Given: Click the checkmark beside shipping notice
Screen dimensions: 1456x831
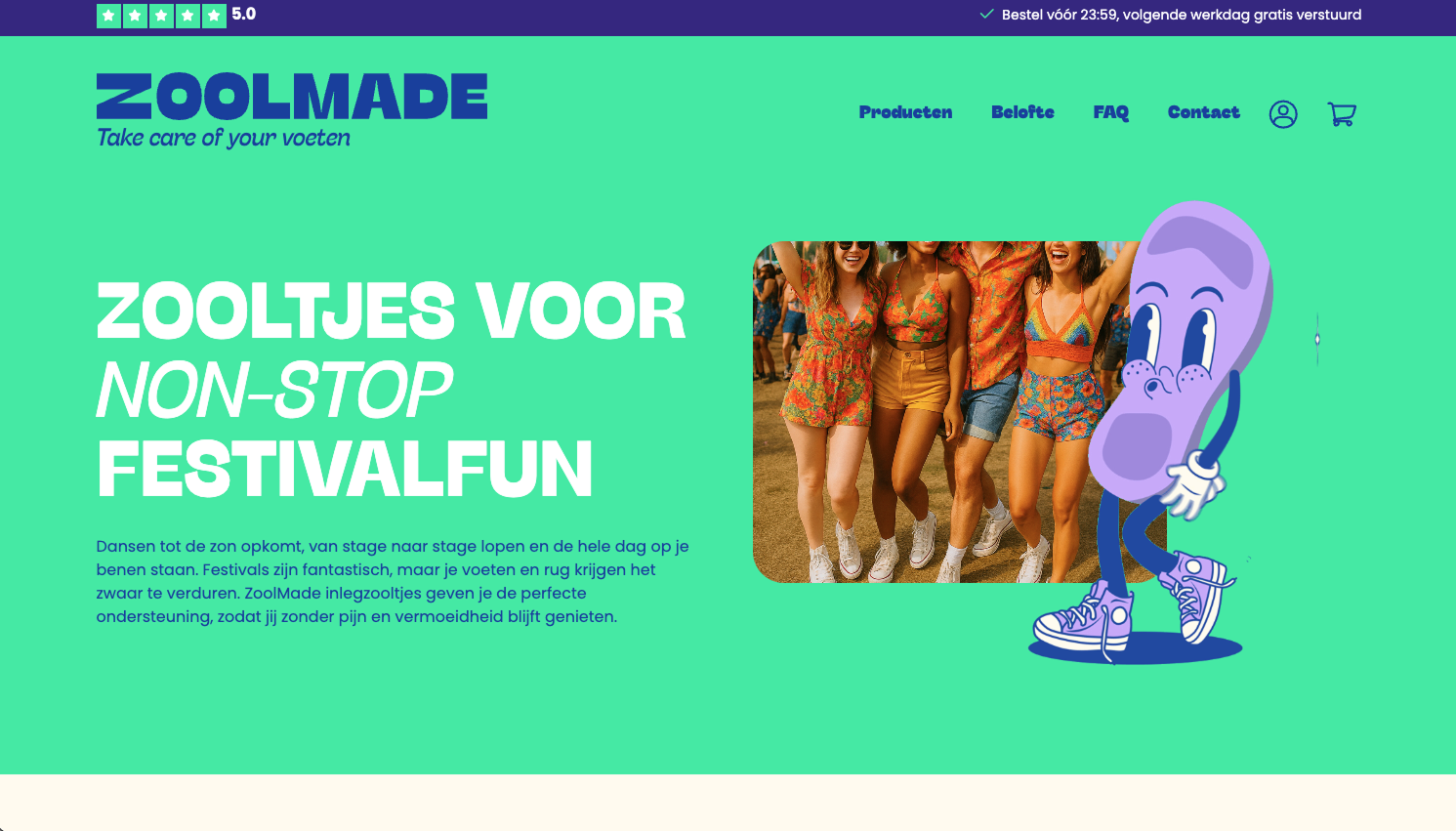Looking at the screenshot, I should (986, 15).
